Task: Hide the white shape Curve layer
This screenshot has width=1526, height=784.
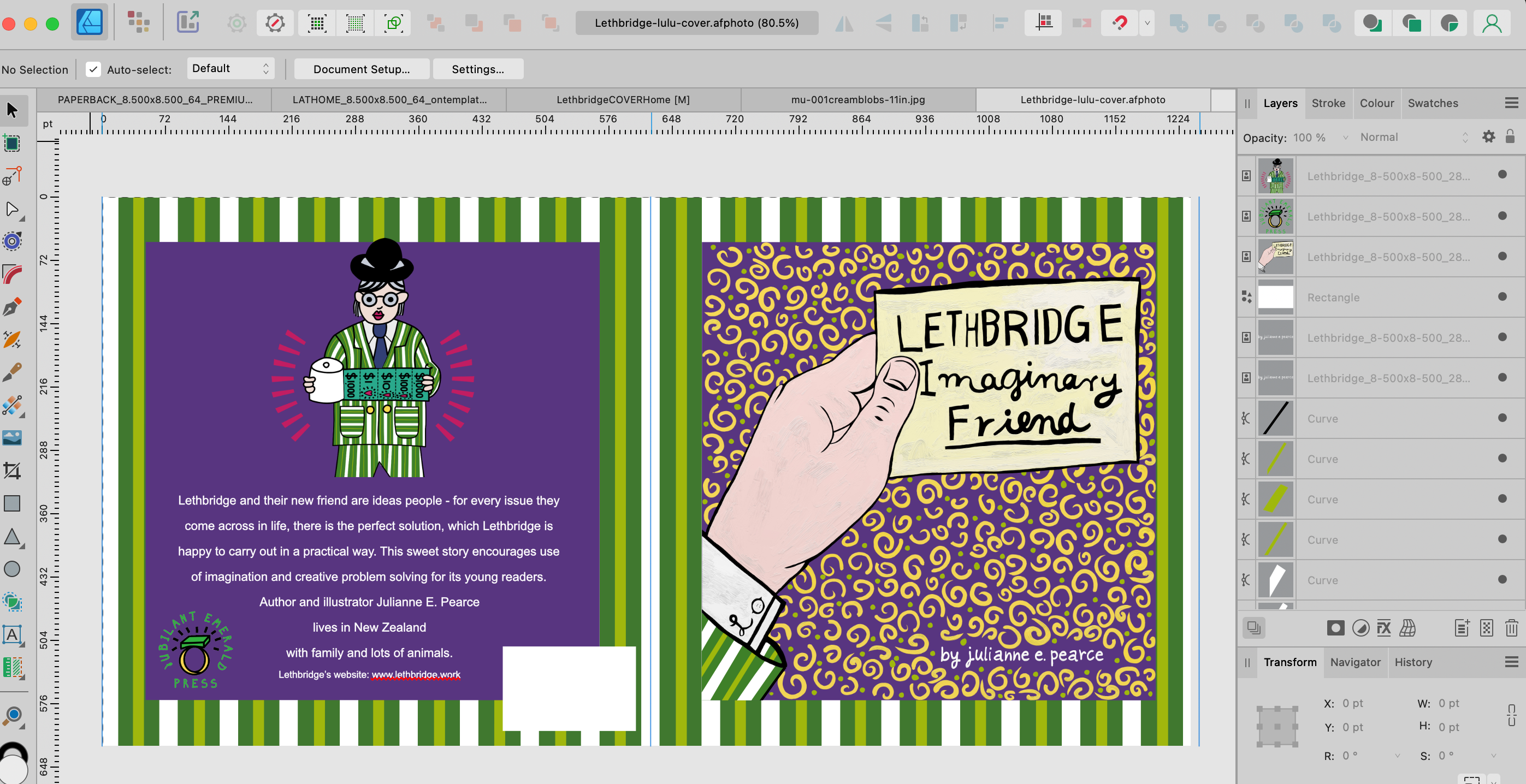Action: coord(1503,579)
